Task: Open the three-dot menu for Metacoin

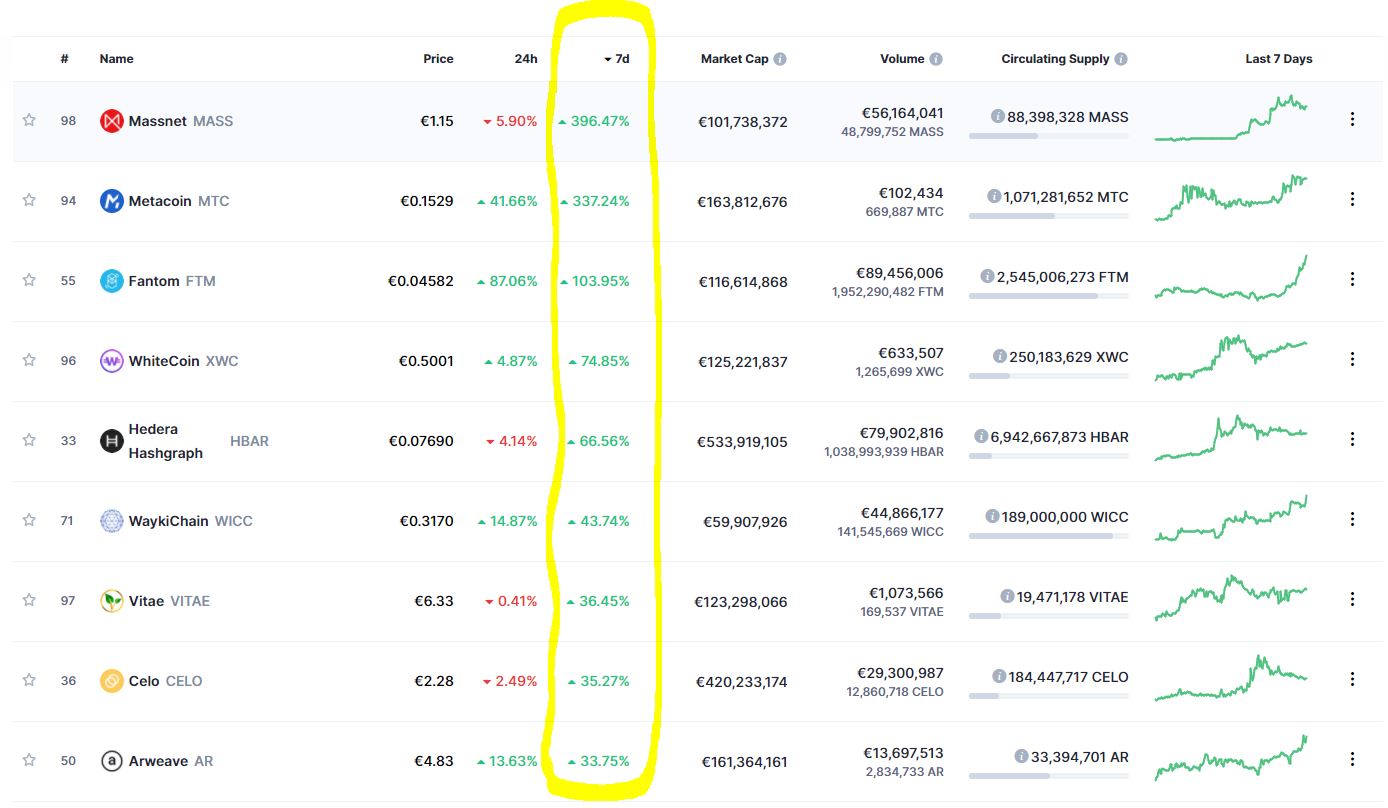Action: 1352,199
